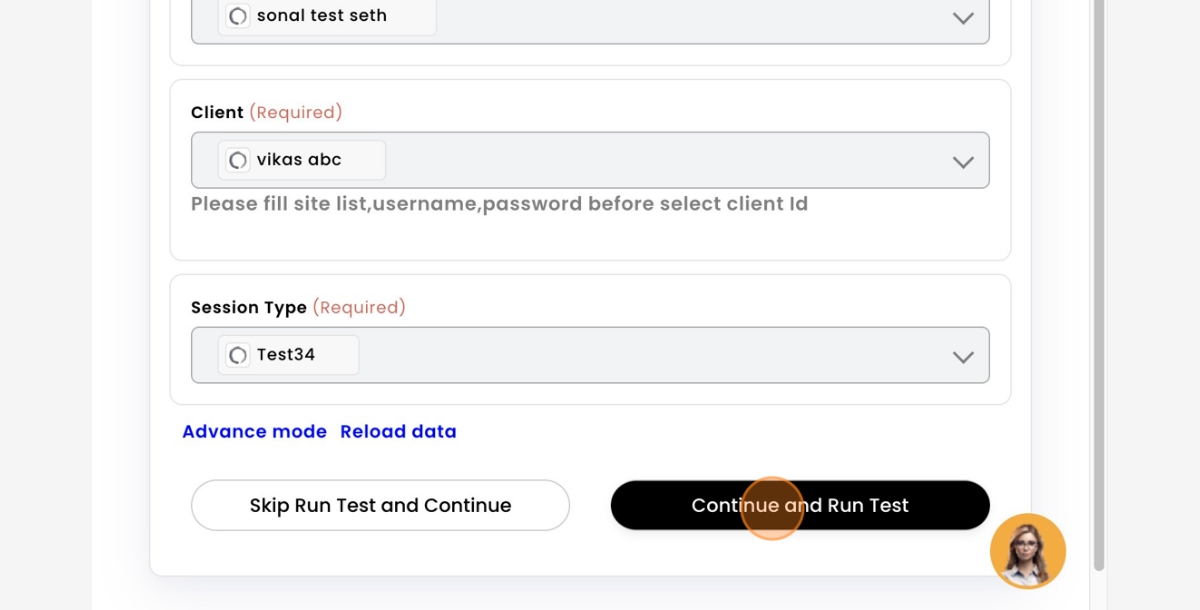Expand the Session Type dropdown chevron

963,356
